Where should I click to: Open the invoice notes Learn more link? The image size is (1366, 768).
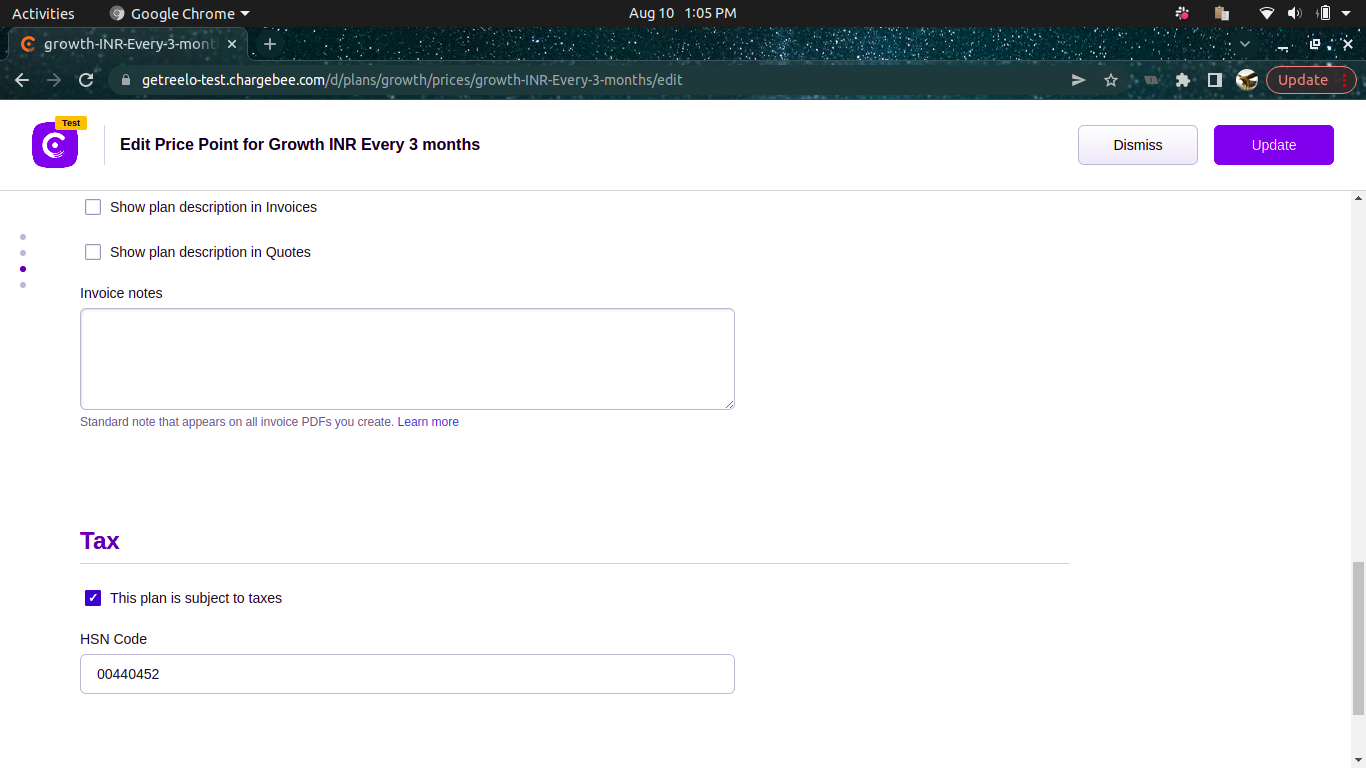[x=428, y=421]
